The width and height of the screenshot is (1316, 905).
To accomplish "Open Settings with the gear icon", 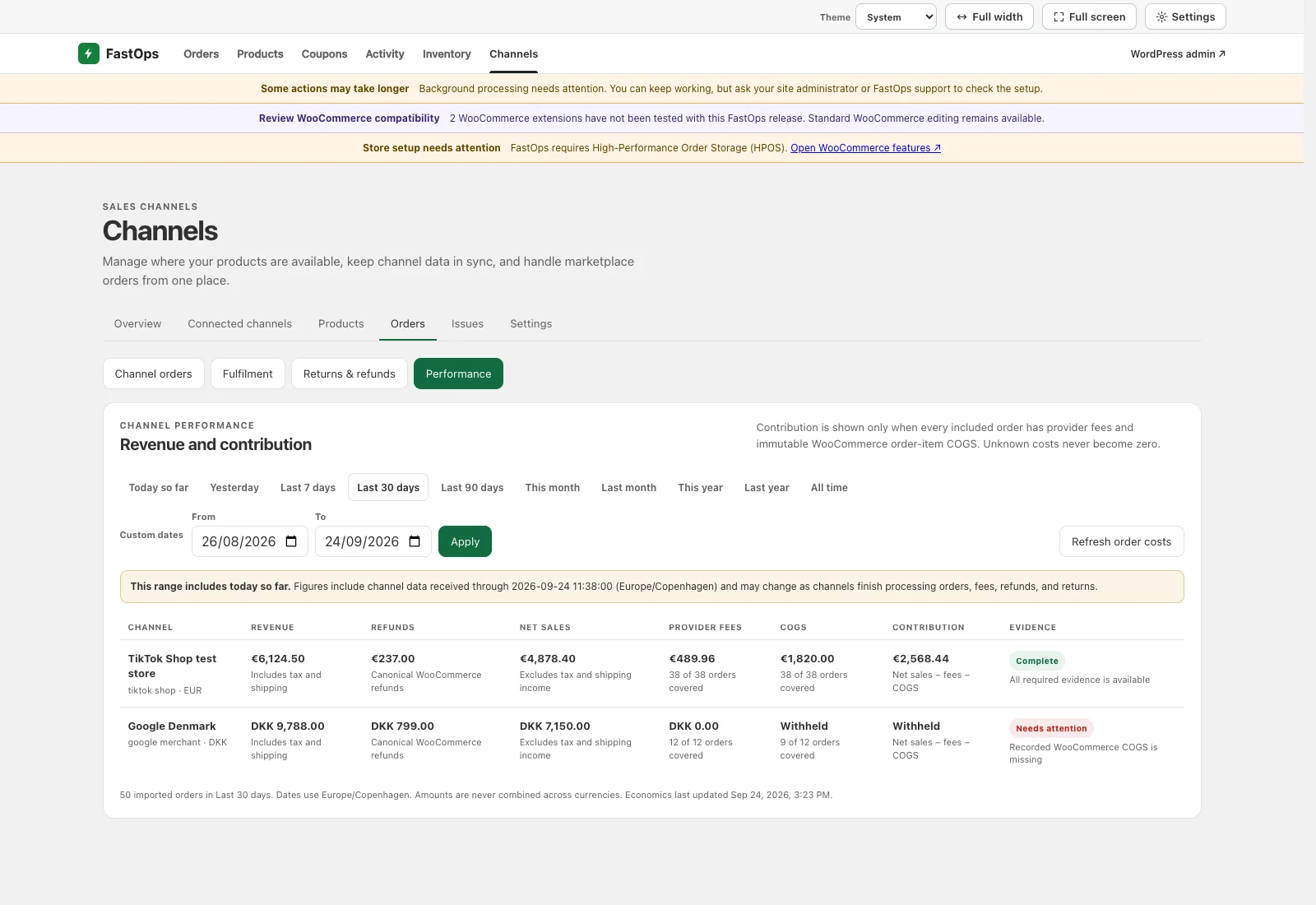I will click(1185, 16).
